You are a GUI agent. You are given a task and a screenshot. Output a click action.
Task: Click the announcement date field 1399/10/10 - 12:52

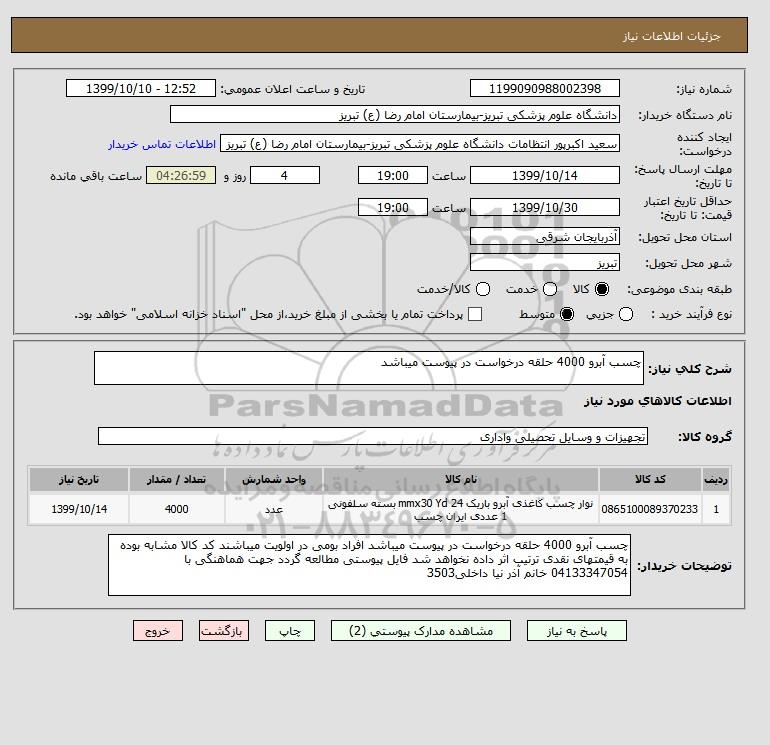click(x=141, y=88)
